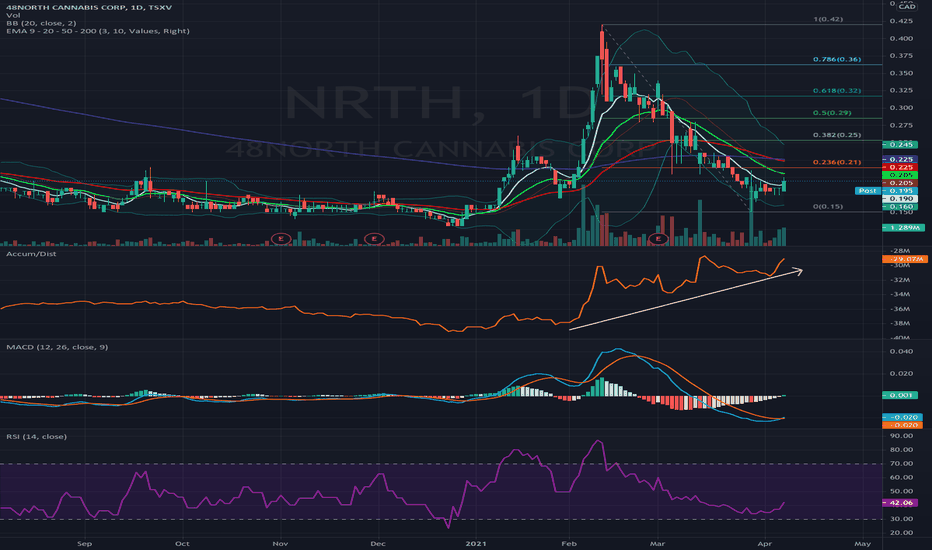Click the EMA 9 - 20 - 50 - 200 legend

point(98,31)
